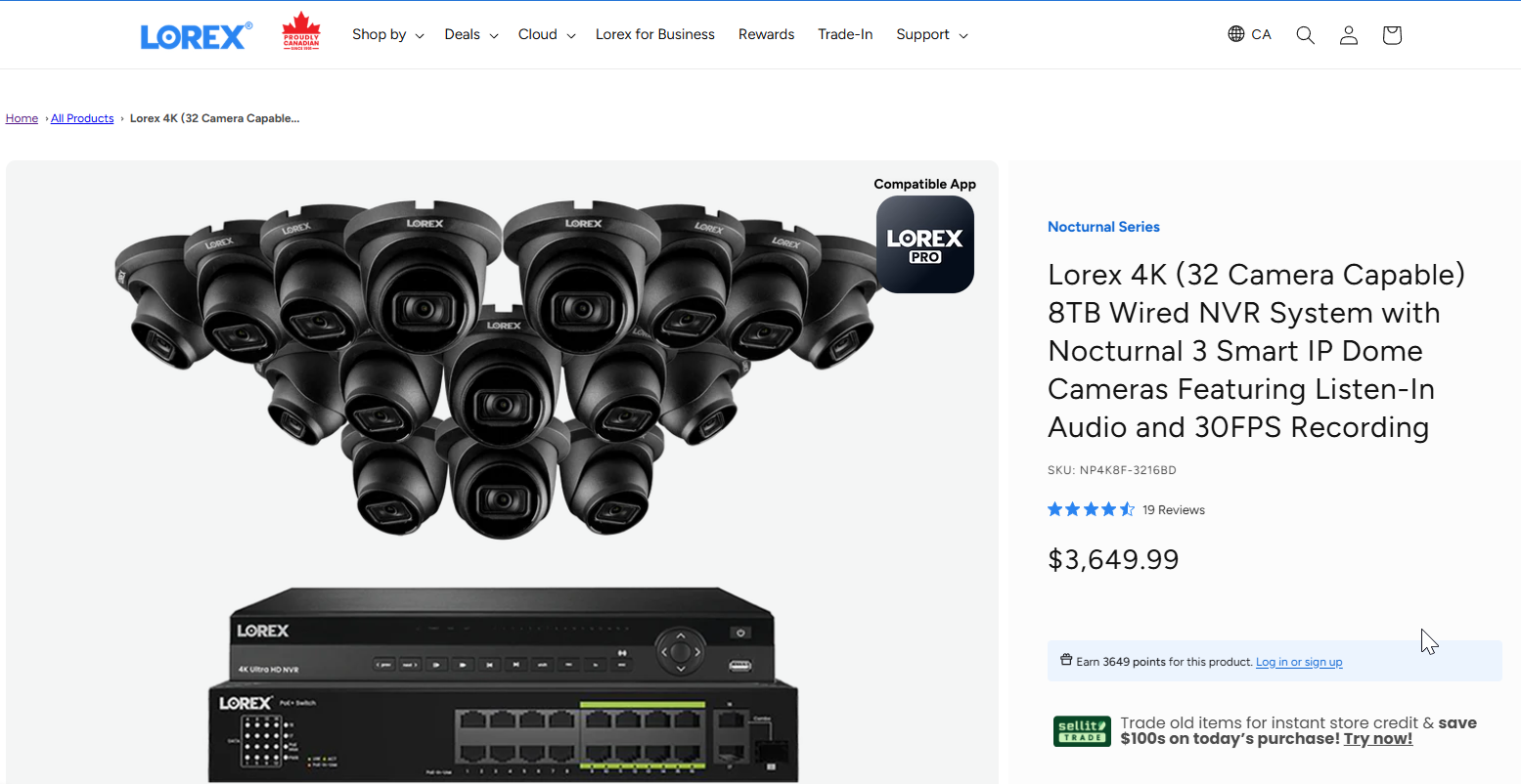Open Lorex for Business menu item

click(x=654, y=34)
